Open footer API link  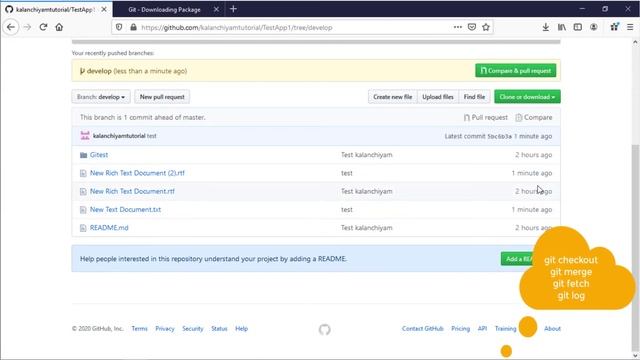[482, 329]
